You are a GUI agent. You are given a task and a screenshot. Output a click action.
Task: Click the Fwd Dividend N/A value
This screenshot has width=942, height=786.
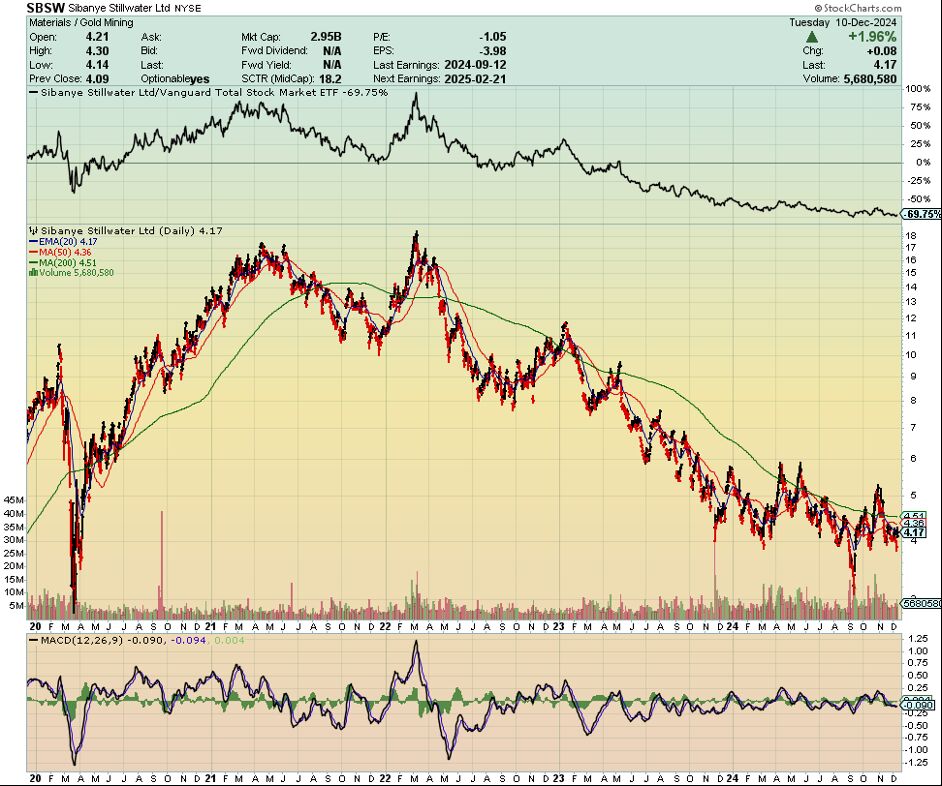332,50
